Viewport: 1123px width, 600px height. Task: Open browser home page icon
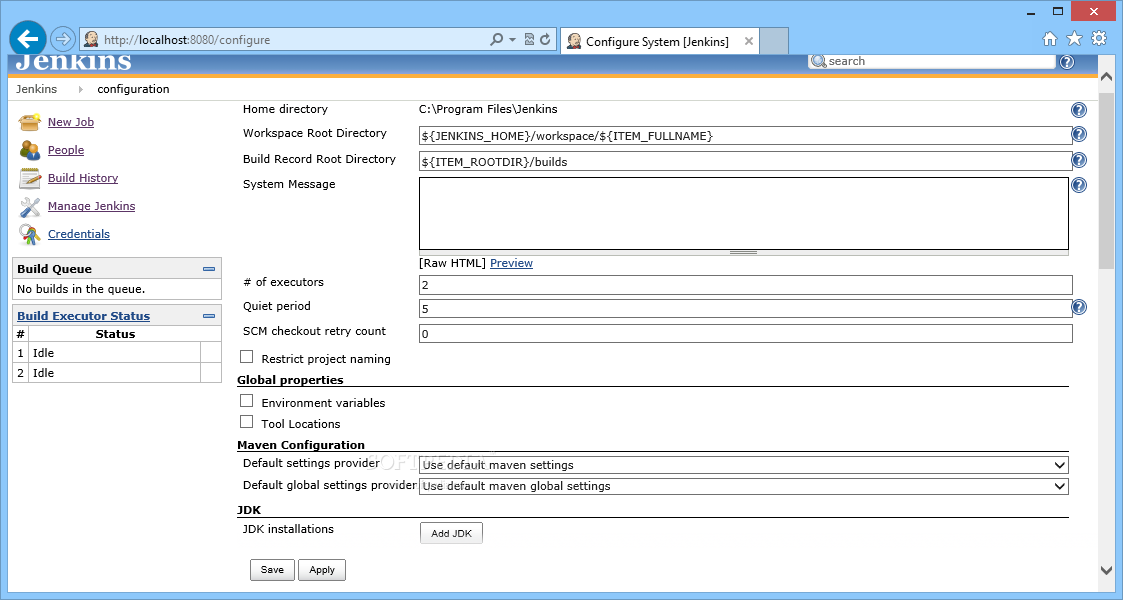(1049, 39)
